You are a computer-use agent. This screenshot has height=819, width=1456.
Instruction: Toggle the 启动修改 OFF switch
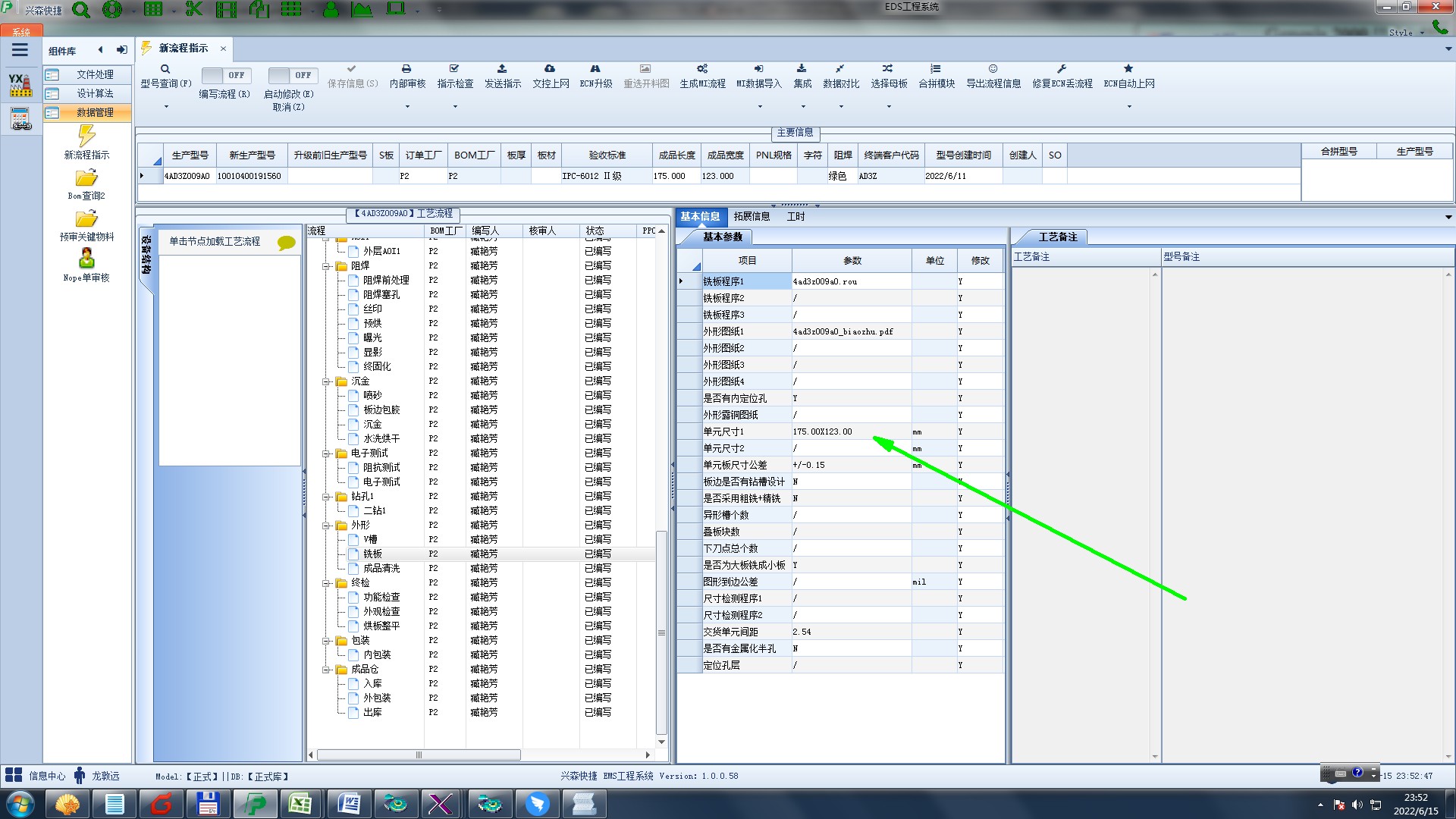click(292, 75)
